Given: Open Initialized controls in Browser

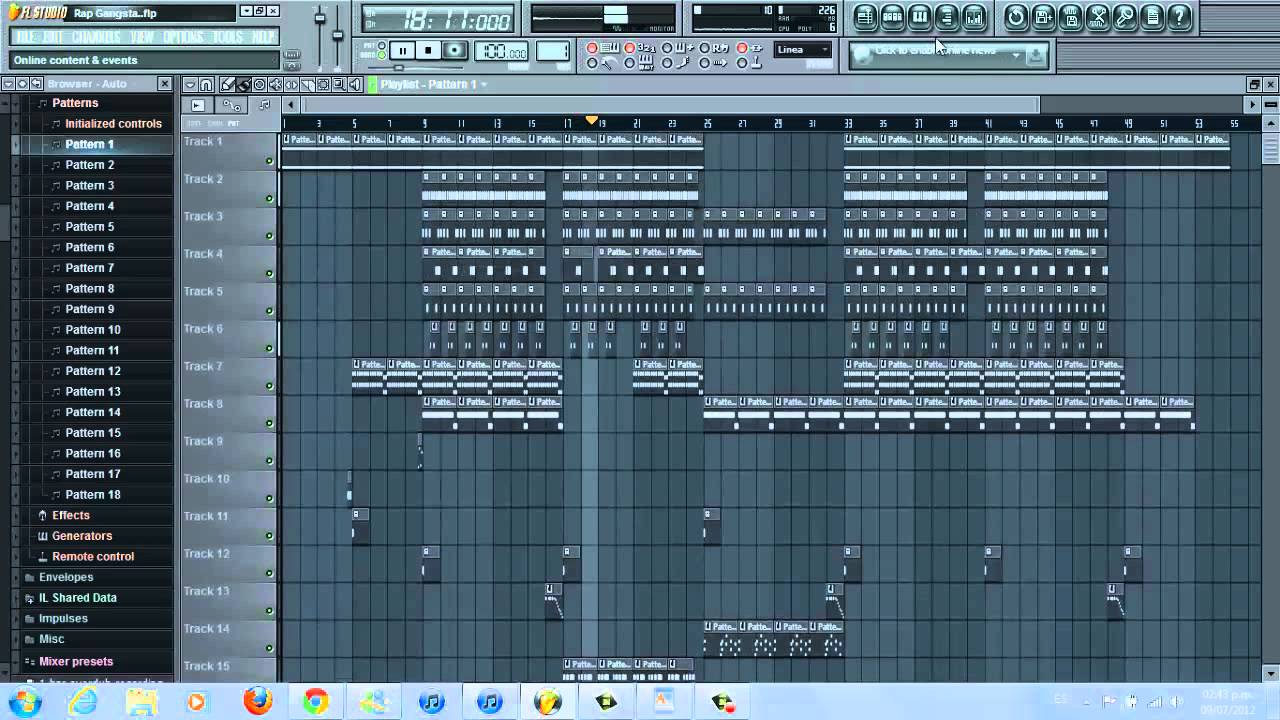Looking at the screenshot, I should coord(113,124).
